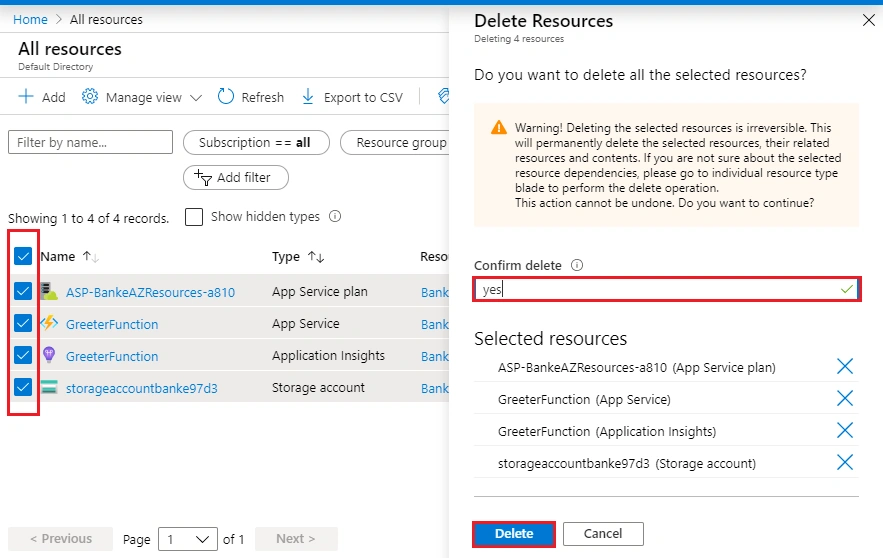Click info icon next to Show hidden types
Viewport: 883px width, 558px height.
(x=335, y=216)
